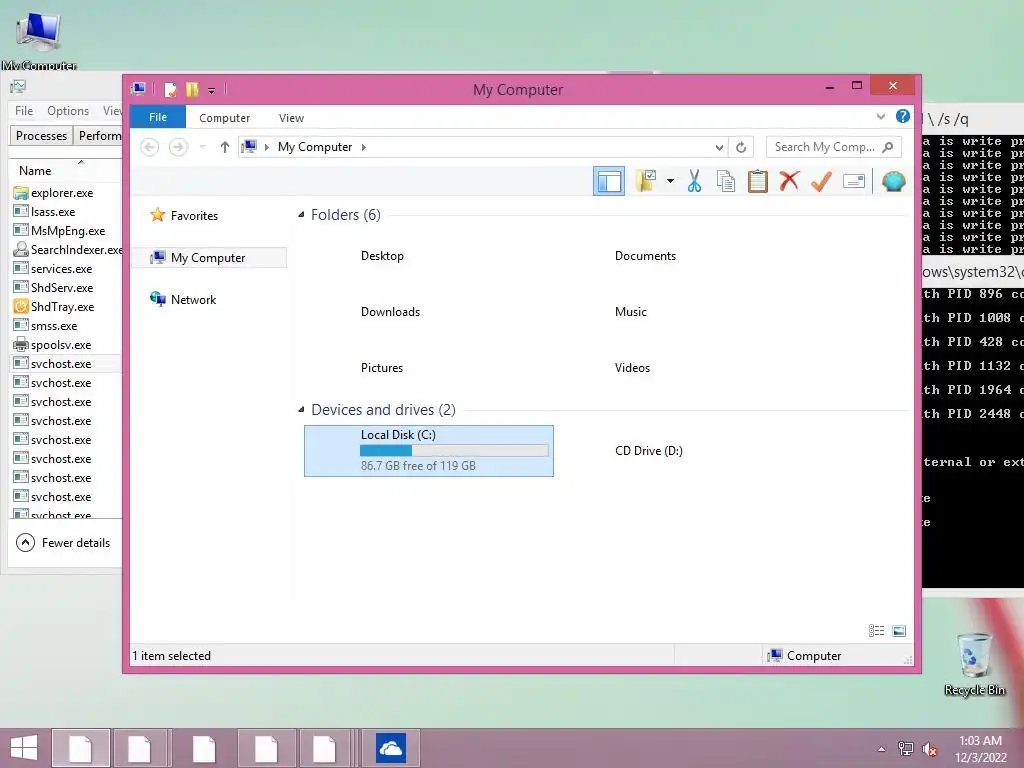Viewport: 1024px width, 768px height.
Task: Click the Local Disk usage bar
Action: pyautogui.click(x=454, y=450)
